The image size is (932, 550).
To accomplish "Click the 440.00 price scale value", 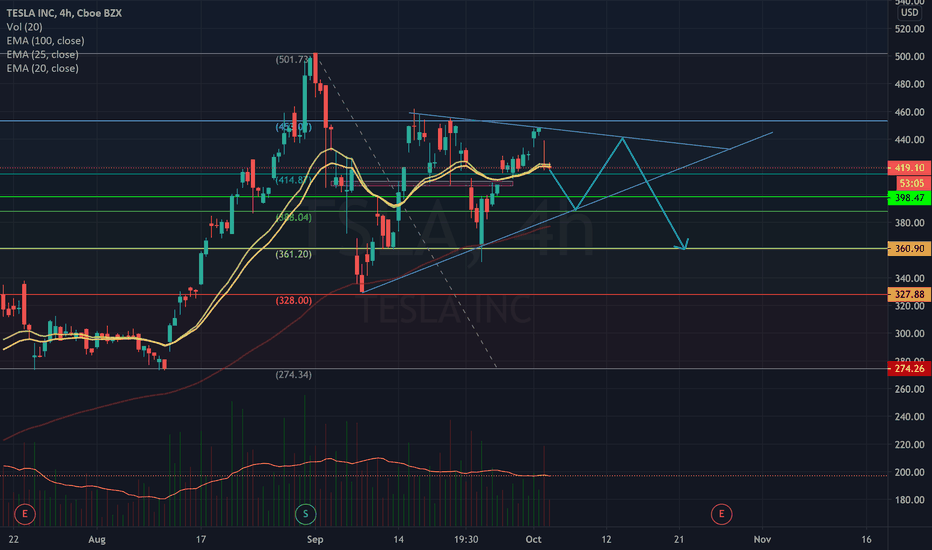I will click(x=909, y=140).
